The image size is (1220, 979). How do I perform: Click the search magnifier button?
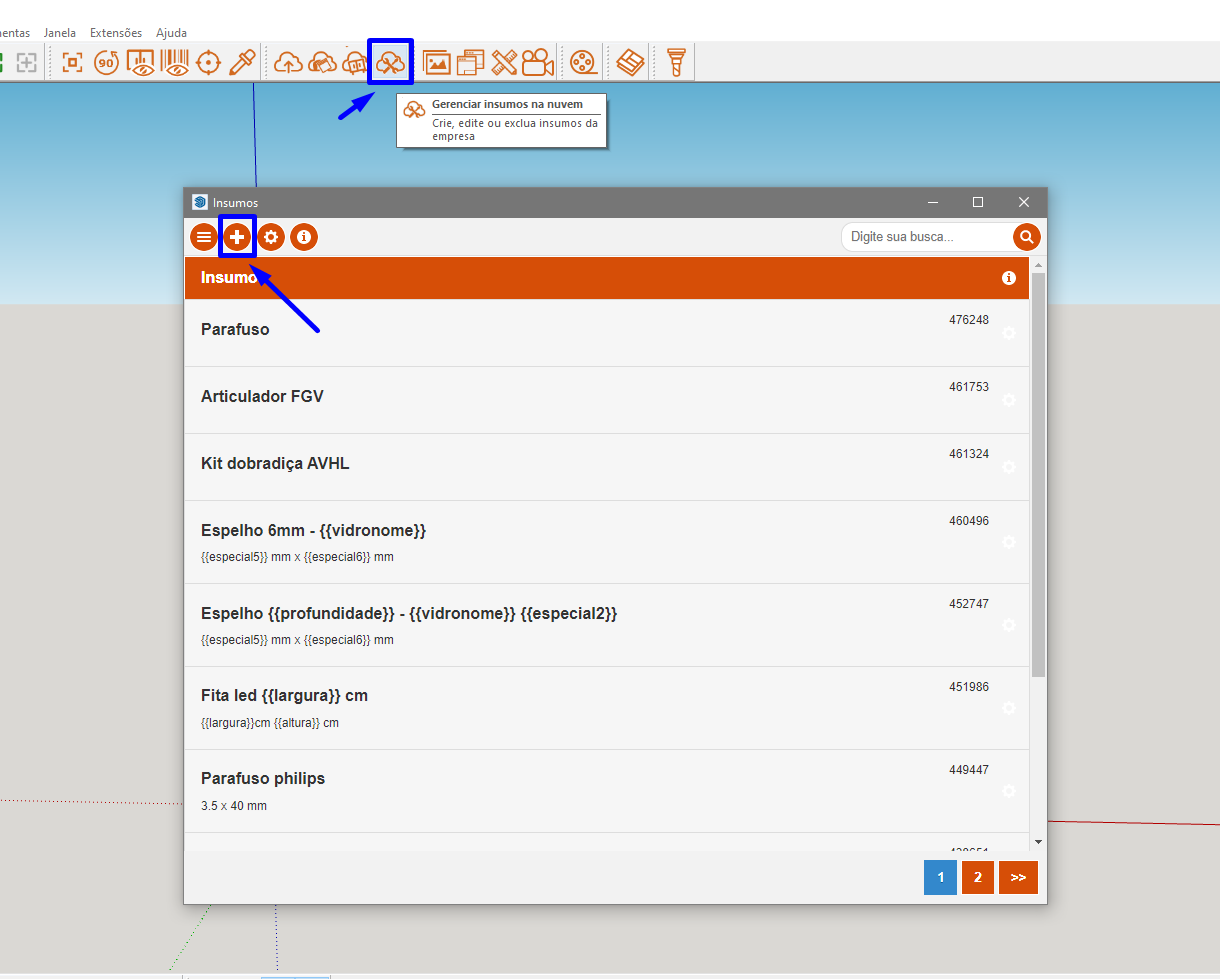(1027, 237)
